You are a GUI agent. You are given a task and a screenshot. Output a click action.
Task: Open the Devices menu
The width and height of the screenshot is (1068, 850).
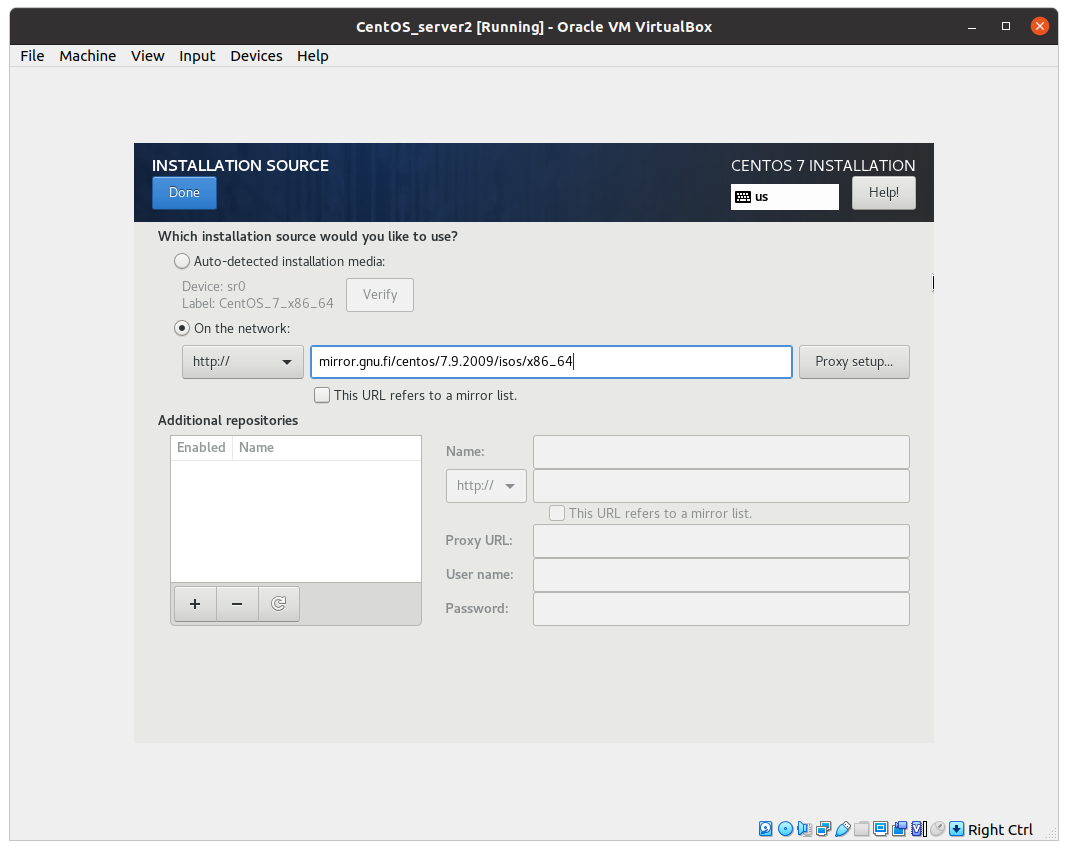(256, 56)
